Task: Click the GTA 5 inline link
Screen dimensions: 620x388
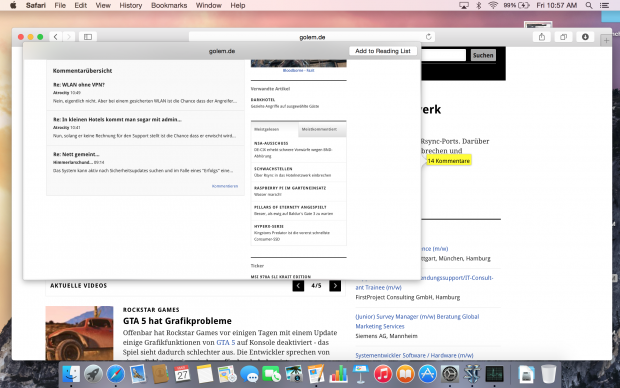Action: click(225, 343)
